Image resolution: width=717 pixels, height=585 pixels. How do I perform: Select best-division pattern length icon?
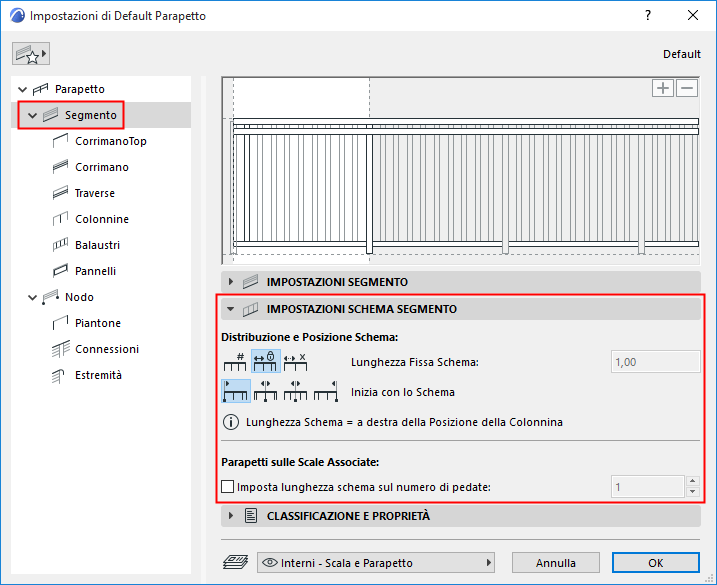point(295,362)
